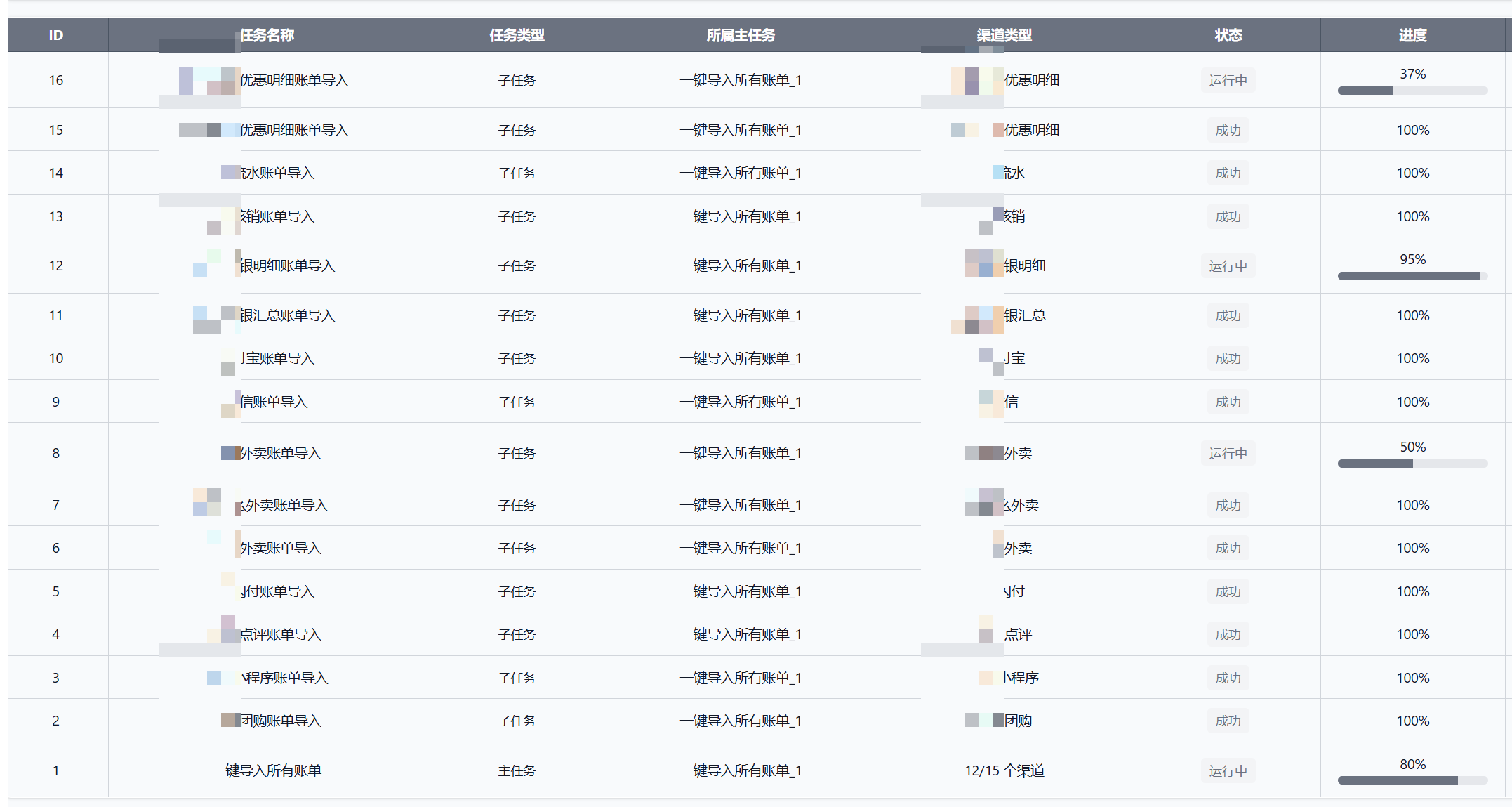Click the 37% progress bar
Image resolution: width=1512 pixels, height=807 pixels.
1412,91
